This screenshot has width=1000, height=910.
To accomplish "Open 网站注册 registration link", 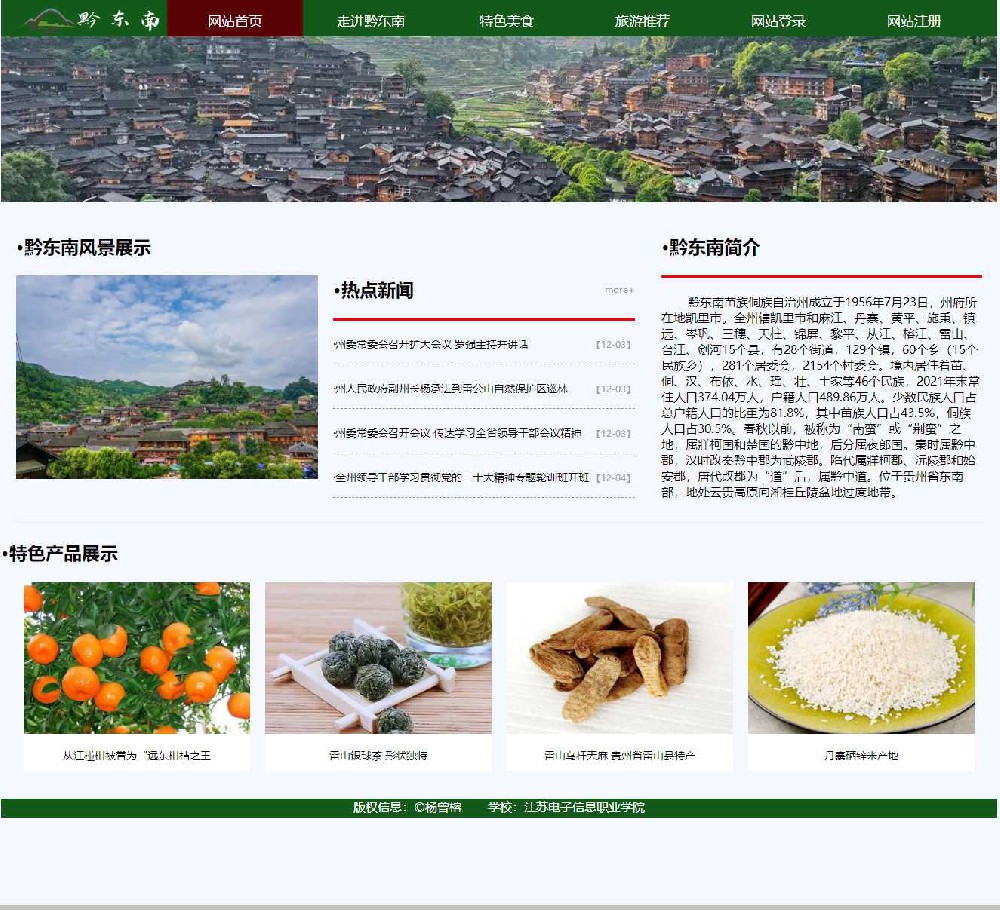I will 914,20.
